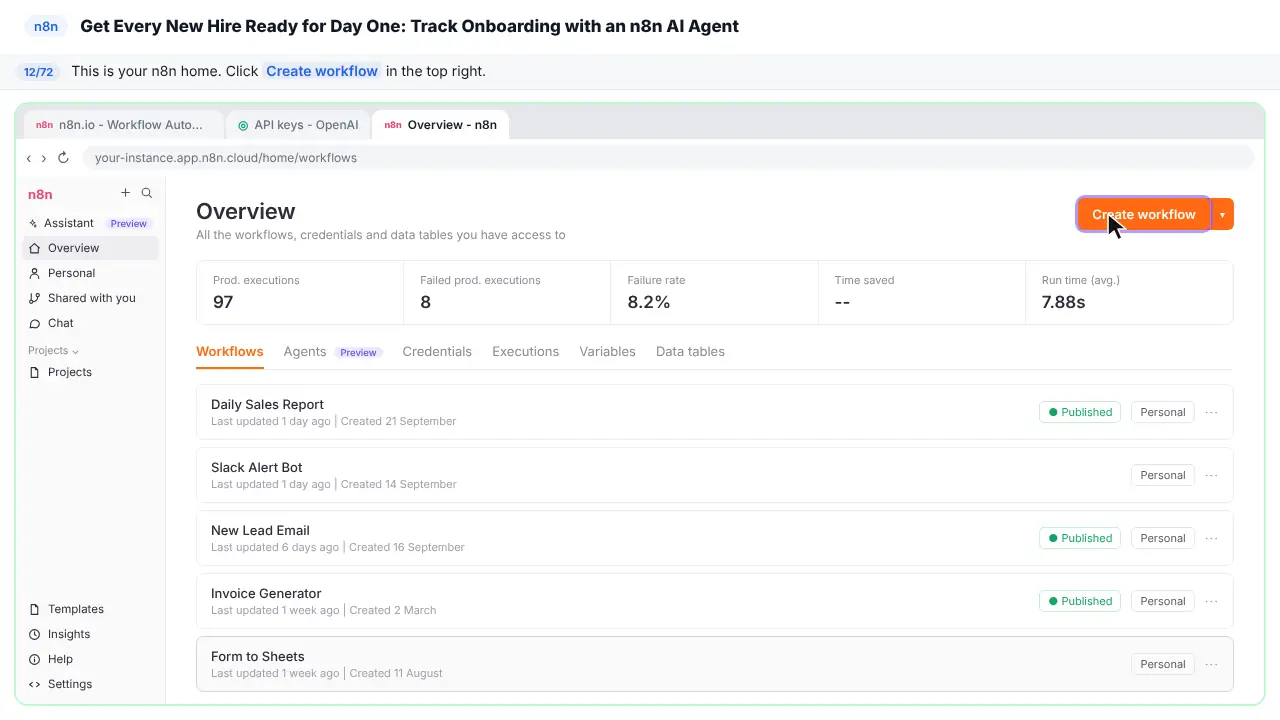
Task: Open Help in the sidebar
Action: coord(90,659)
